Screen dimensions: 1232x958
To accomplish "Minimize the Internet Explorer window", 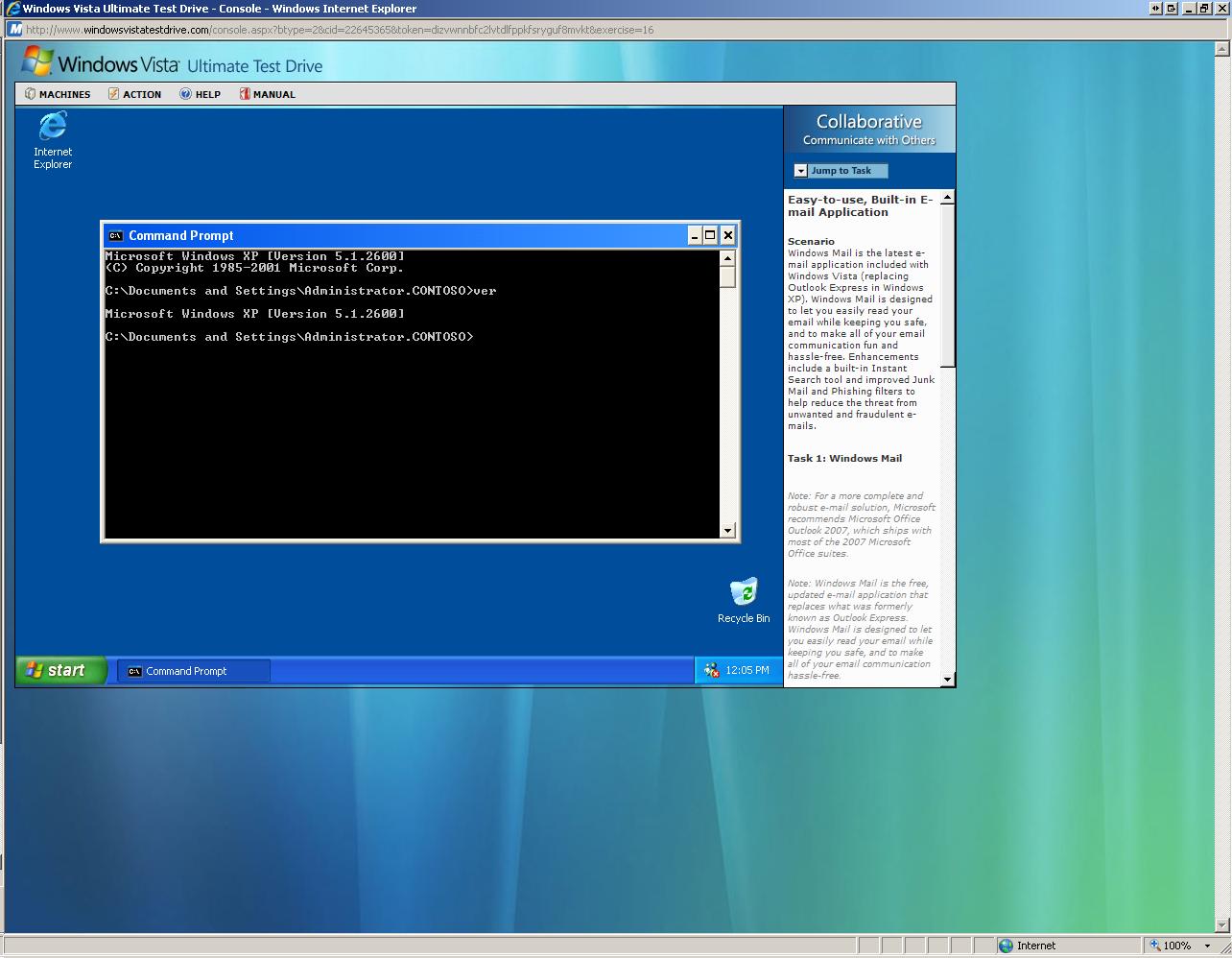I will click(1189, 9).
